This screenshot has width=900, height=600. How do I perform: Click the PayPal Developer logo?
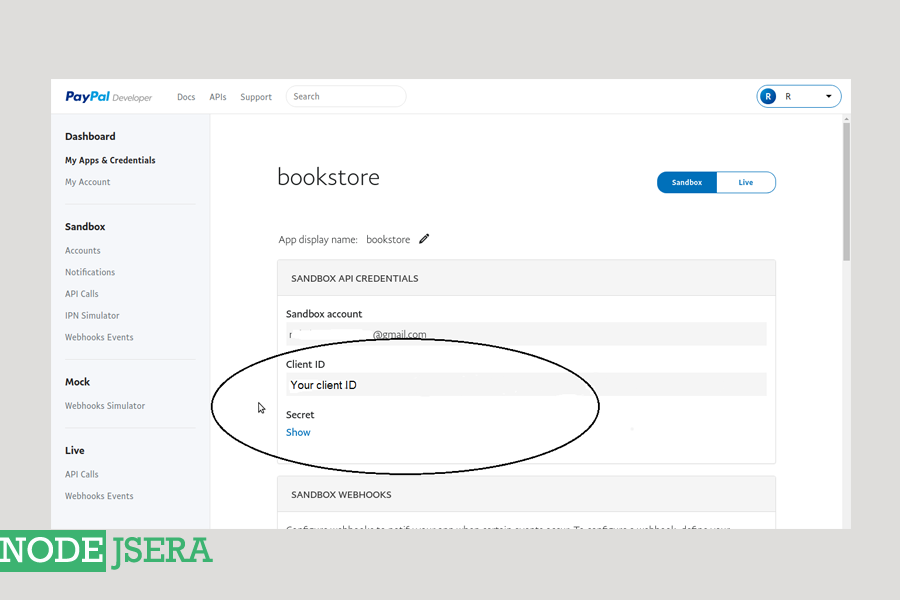(x=108, y=97)
